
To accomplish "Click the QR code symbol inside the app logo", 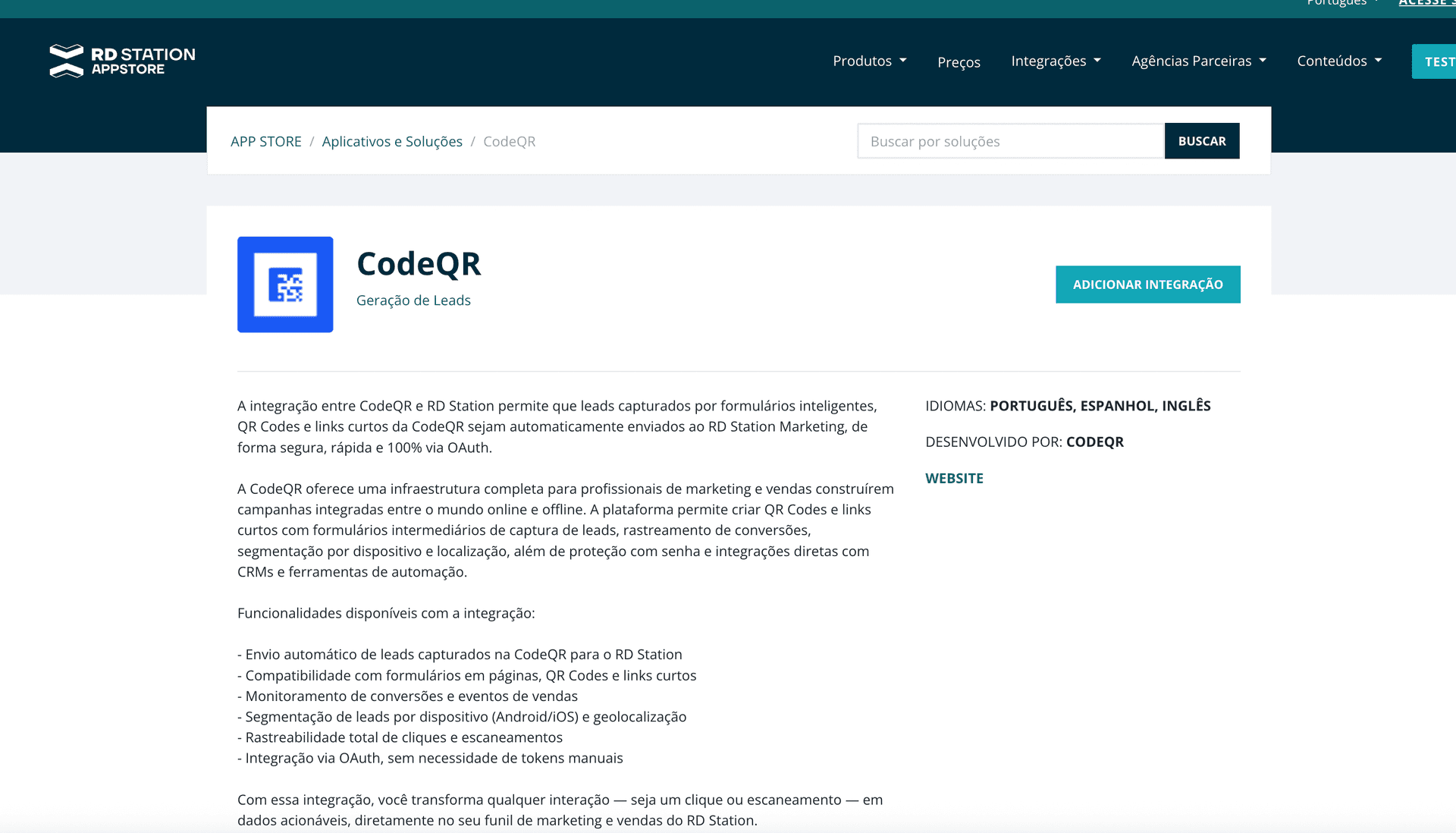I will pyautogui.click(x=285, y=284).
